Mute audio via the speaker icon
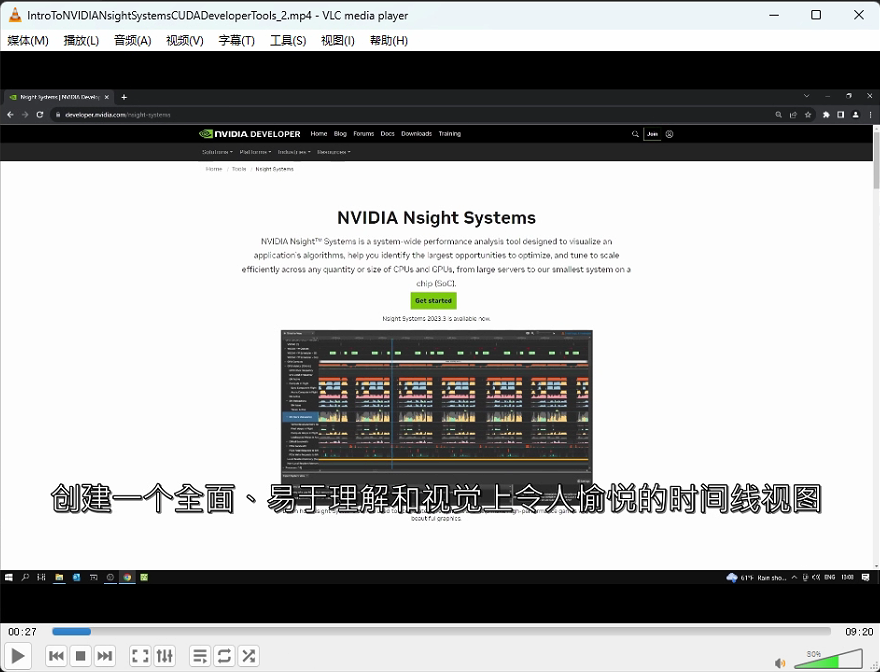Image resolution: width=880 pixels, height=672 pixels. 780,662
